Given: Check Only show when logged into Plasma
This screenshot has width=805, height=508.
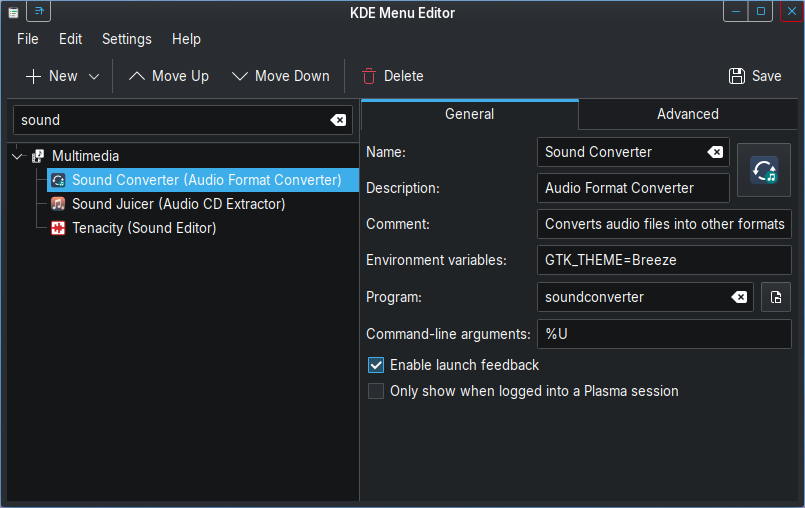Looking at the screenshot, I should [376, 391].
